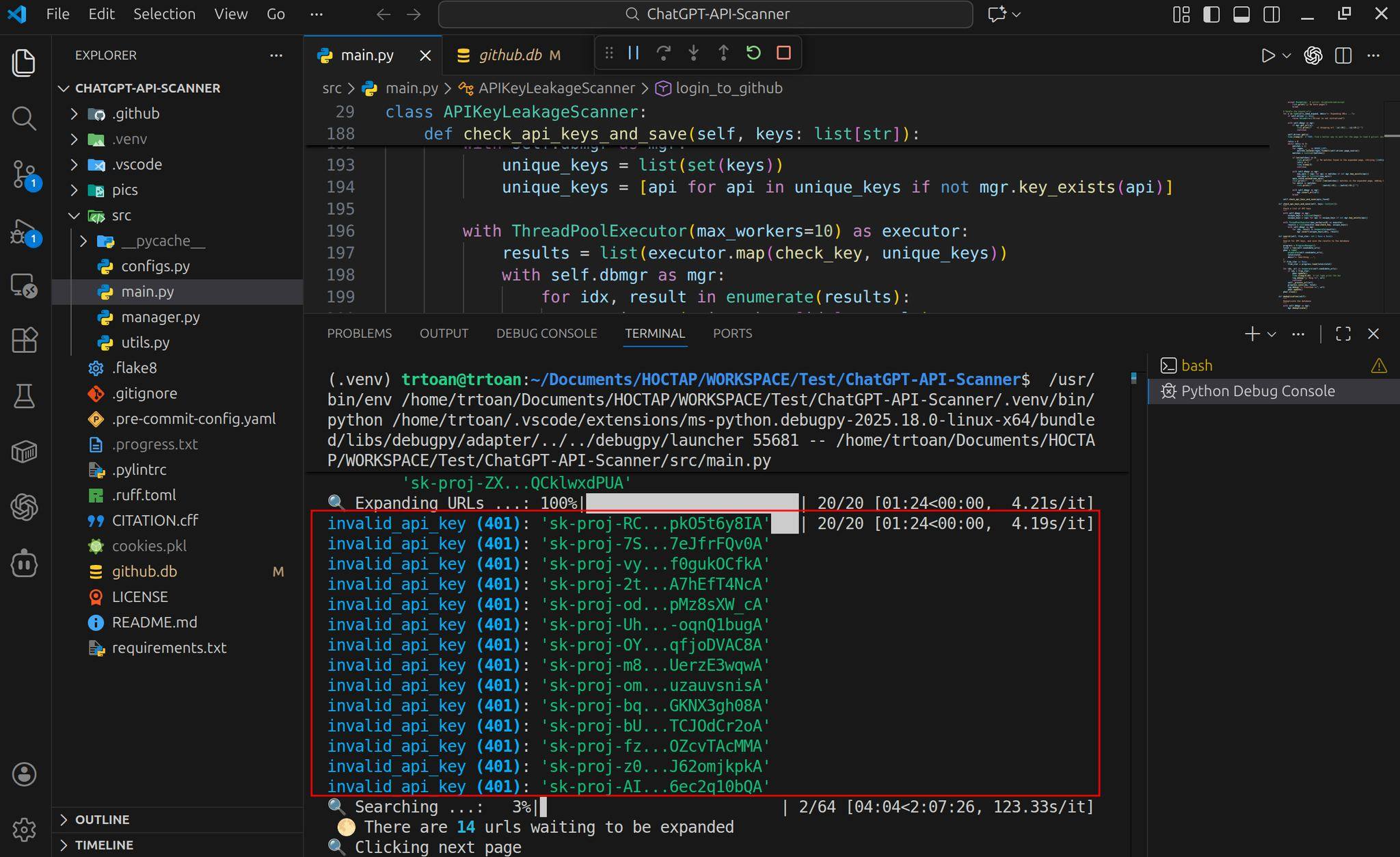Toggle the bottom panel layout button
Viewport: 1400px width, 857px height.
pos(1241,14)
